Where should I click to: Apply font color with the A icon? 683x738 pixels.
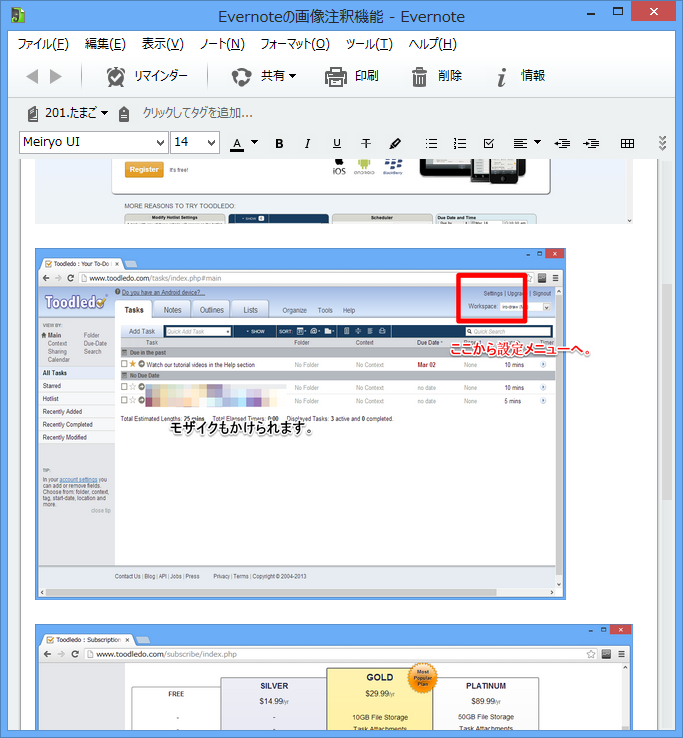(x=237, y=144)
